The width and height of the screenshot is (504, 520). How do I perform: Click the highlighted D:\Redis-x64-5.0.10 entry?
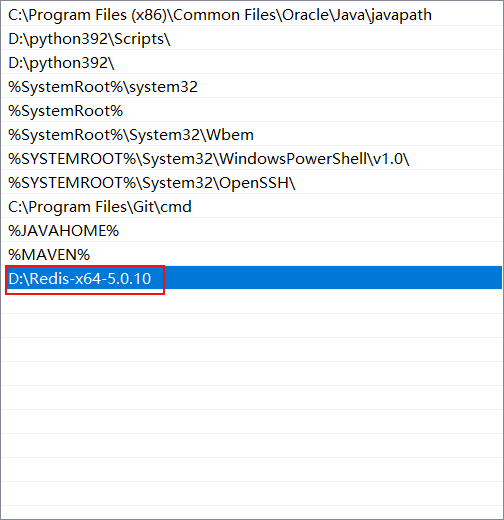pos(252,278)
